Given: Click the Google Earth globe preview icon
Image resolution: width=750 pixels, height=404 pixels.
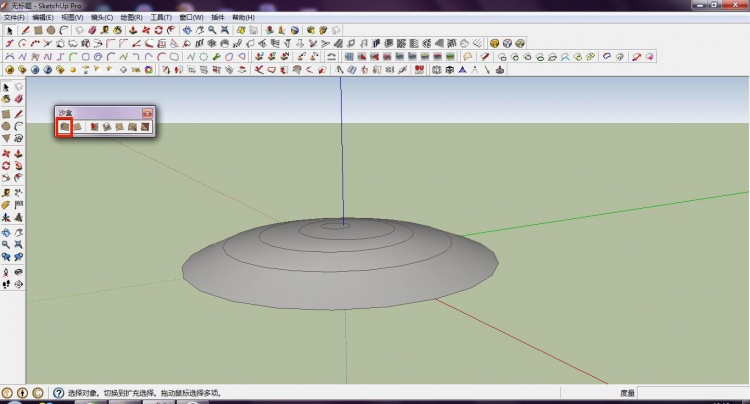Looking at the screenshot, I should point(295,30).
